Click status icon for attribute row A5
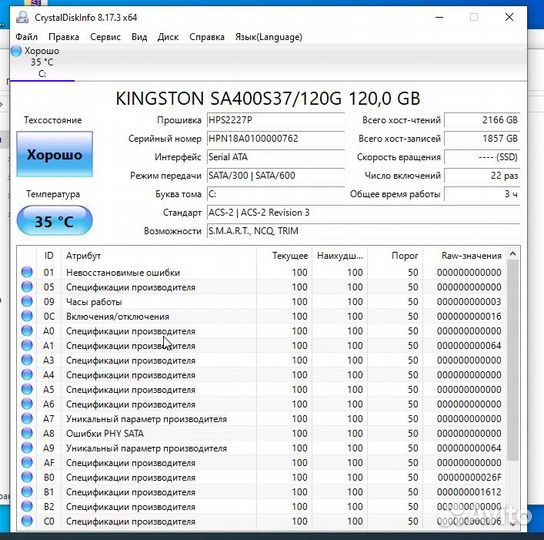 pos(27,389)
